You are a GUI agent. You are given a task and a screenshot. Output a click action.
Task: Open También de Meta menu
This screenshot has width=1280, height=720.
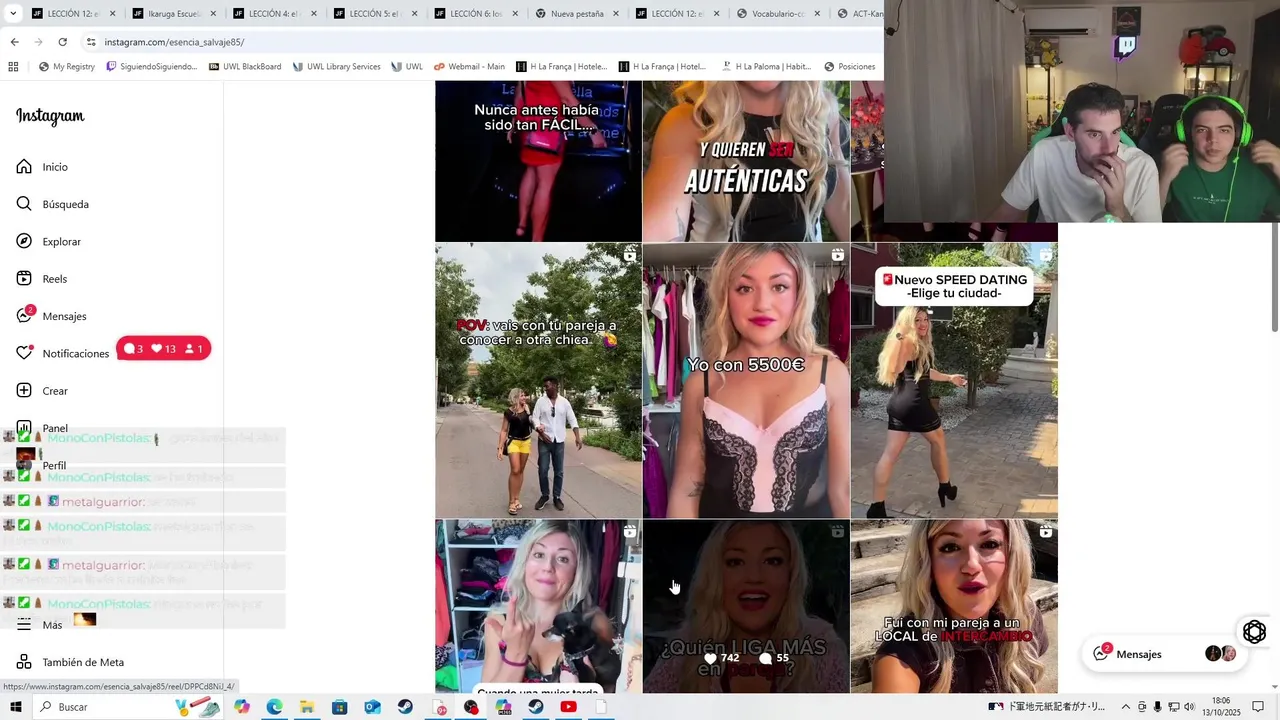(x=70, y=662)
